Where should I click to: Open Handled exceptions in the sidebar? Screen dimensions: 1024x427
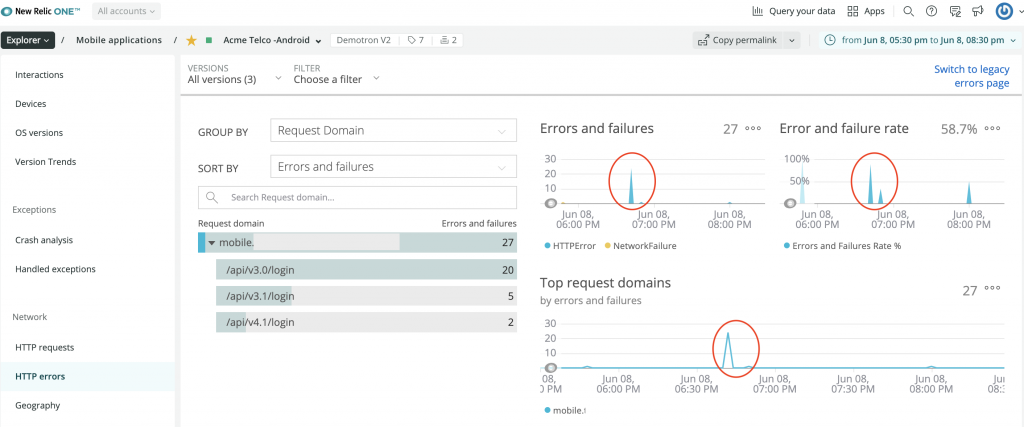click(56, 269)
